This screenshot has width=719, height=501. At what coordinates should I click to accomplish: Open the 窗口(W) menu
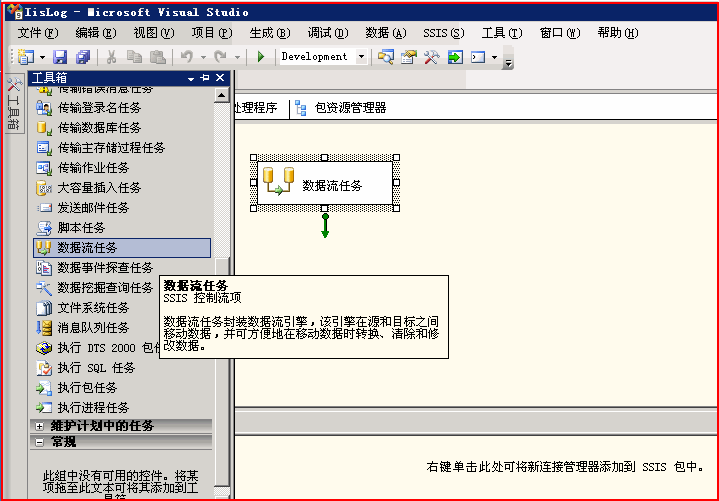(559, 33)
